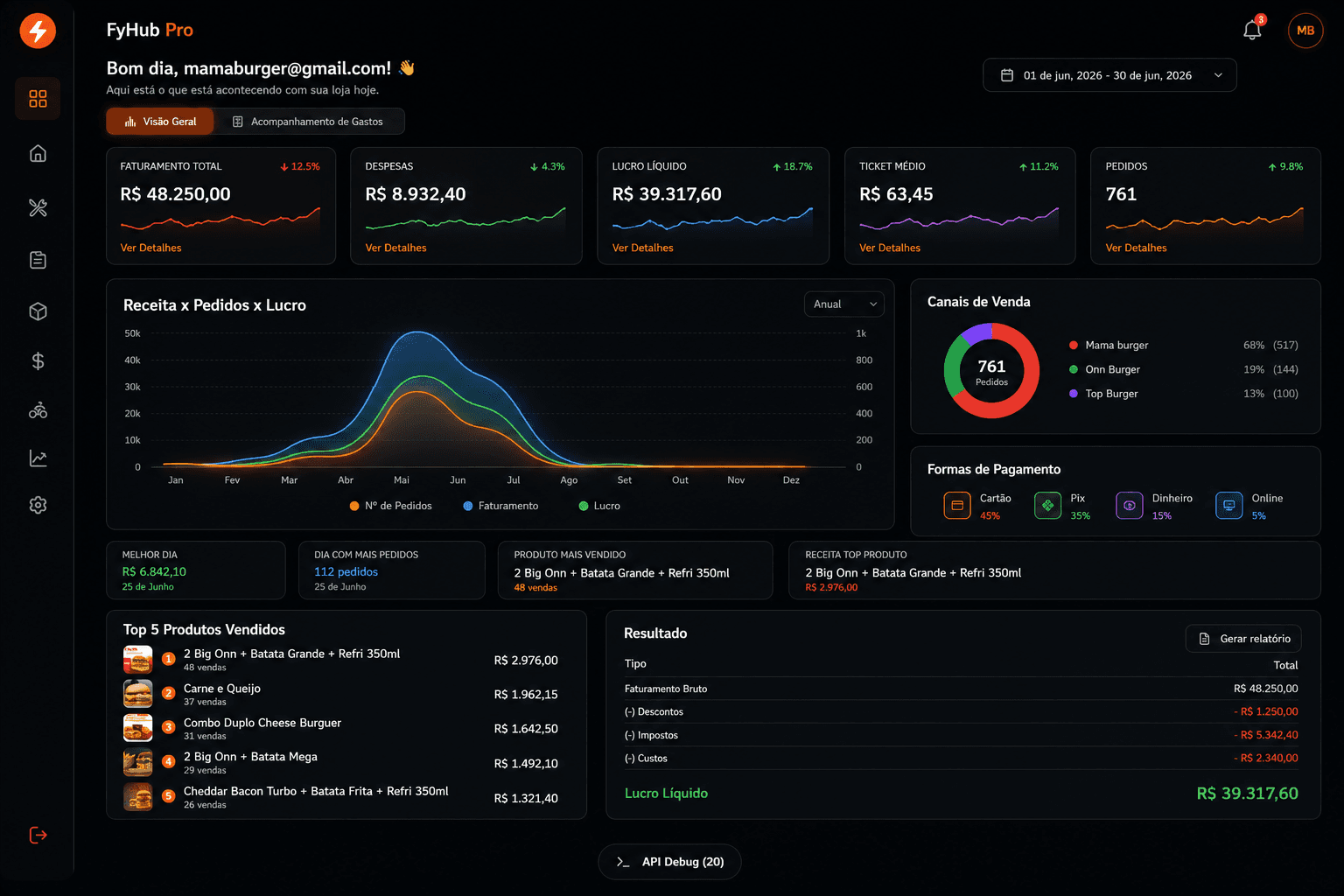Open Ver Detalhes under Faturamento Total
This screenshot has width=1344, height=896.
150,248
